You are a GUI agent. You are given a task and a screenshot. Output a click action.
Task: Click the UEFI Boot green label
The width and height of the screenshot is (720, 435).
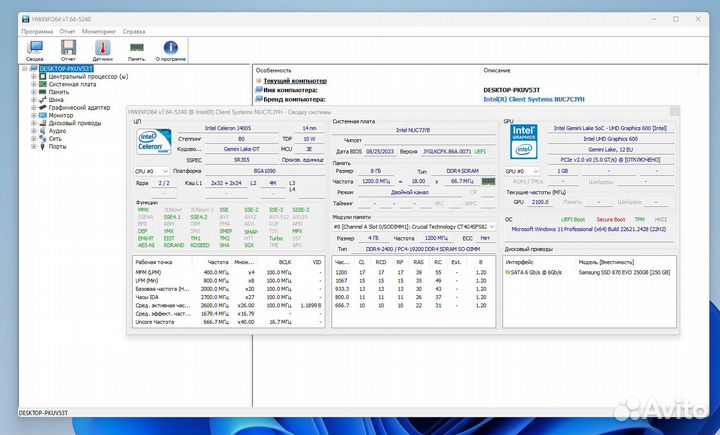click(x=573, y=220)
